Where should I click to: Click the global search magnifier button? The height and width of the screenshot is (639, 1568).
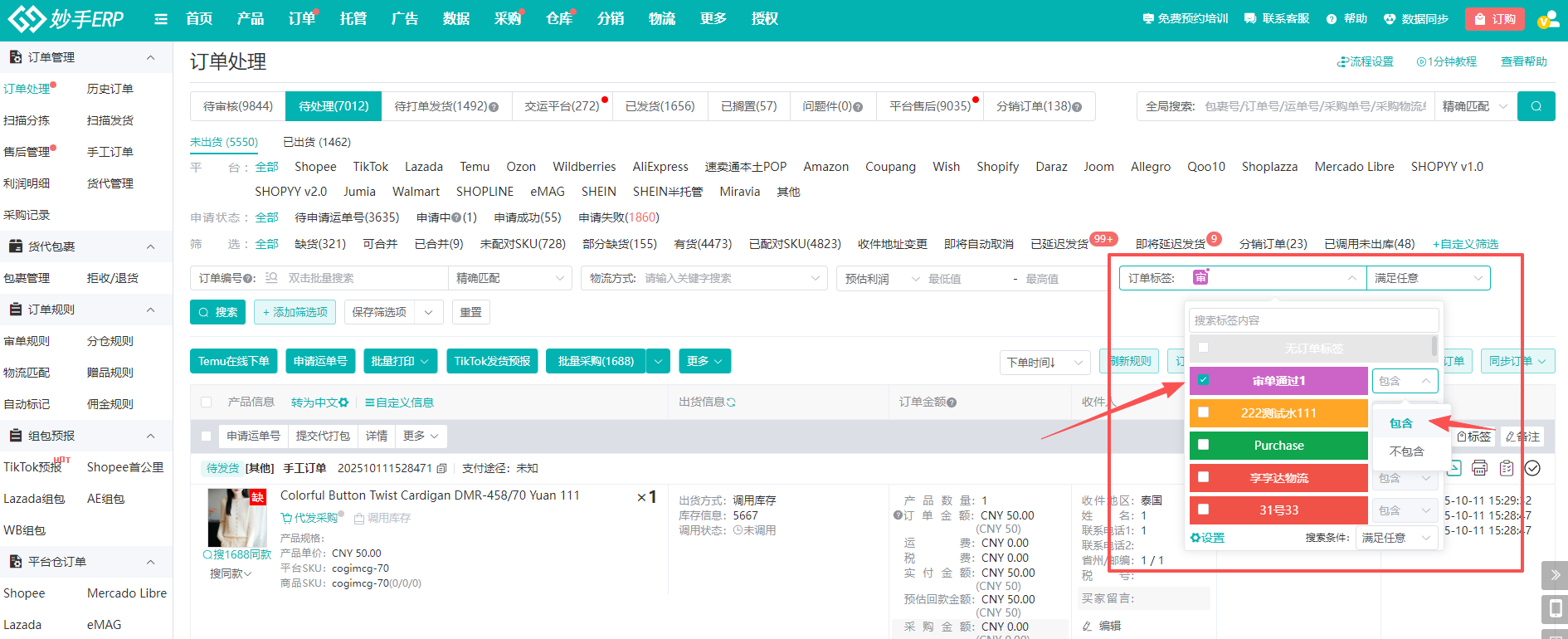click(1536, 106)
